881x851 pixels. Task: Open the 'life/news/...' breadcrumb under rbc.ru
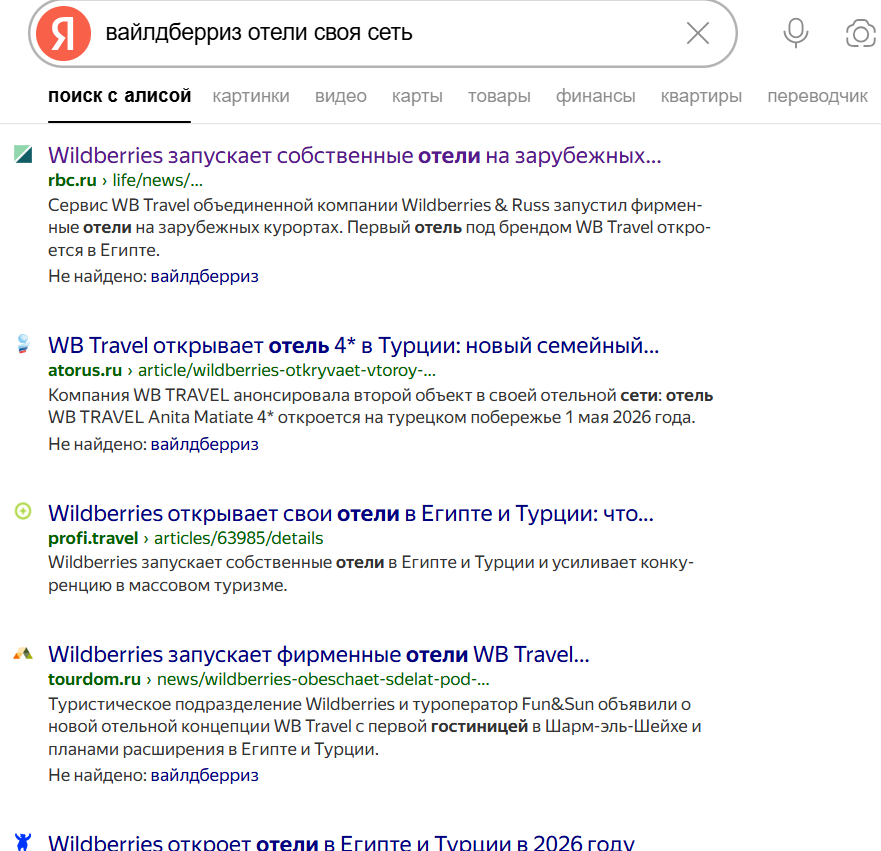(x=157, y=180)
